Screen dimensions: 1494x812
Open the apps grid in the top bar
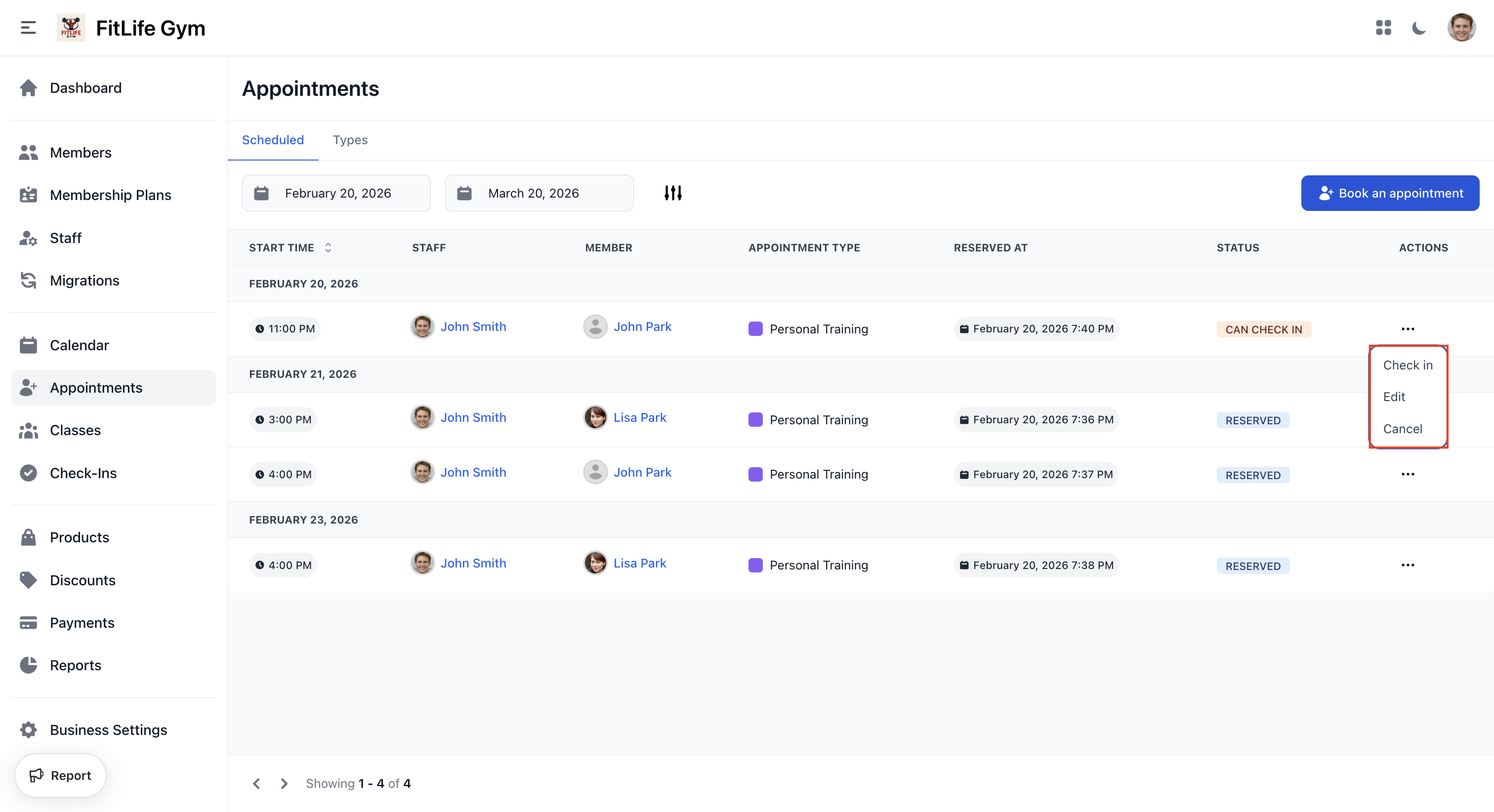pos(1384,27)
